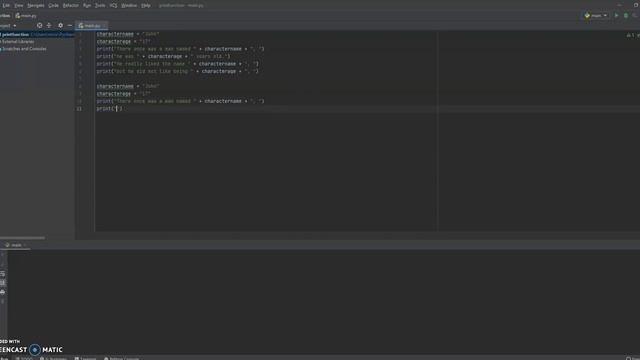
Task: Open the TODO tool window tab
Action: (x=24, y=358)
